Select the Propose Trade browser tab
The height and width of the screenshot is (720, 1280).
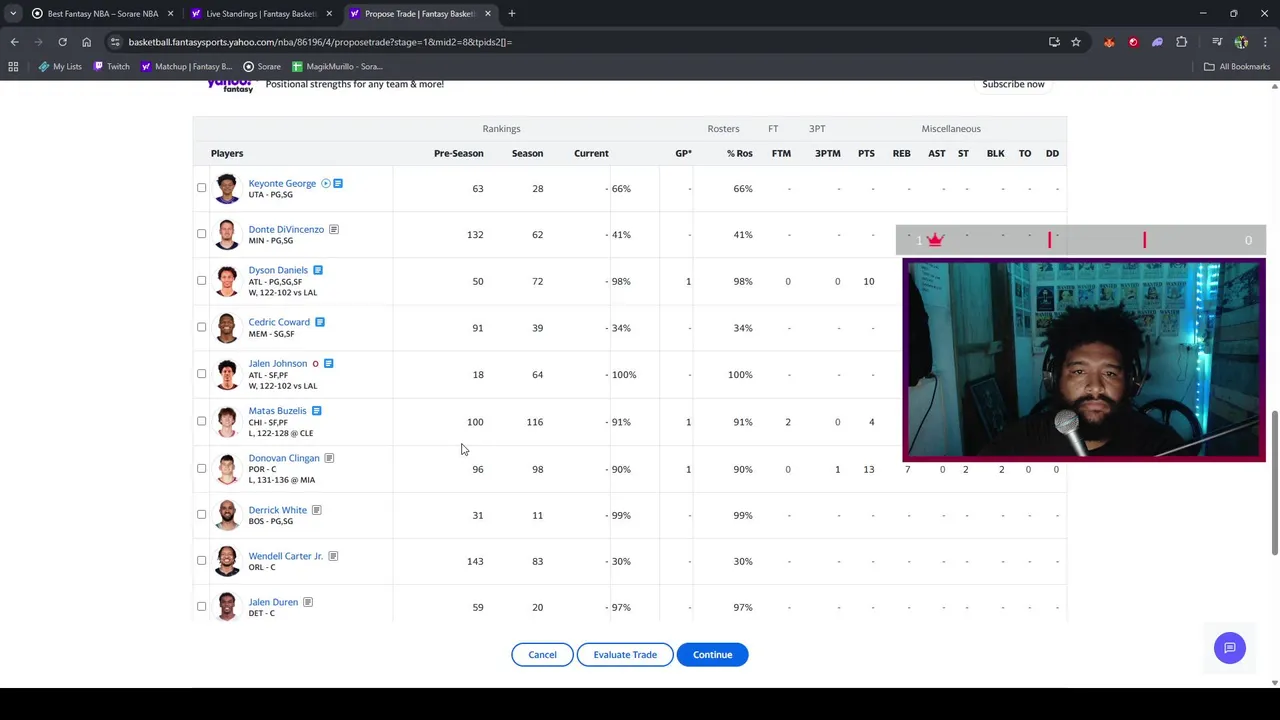(x=419, y=14)
